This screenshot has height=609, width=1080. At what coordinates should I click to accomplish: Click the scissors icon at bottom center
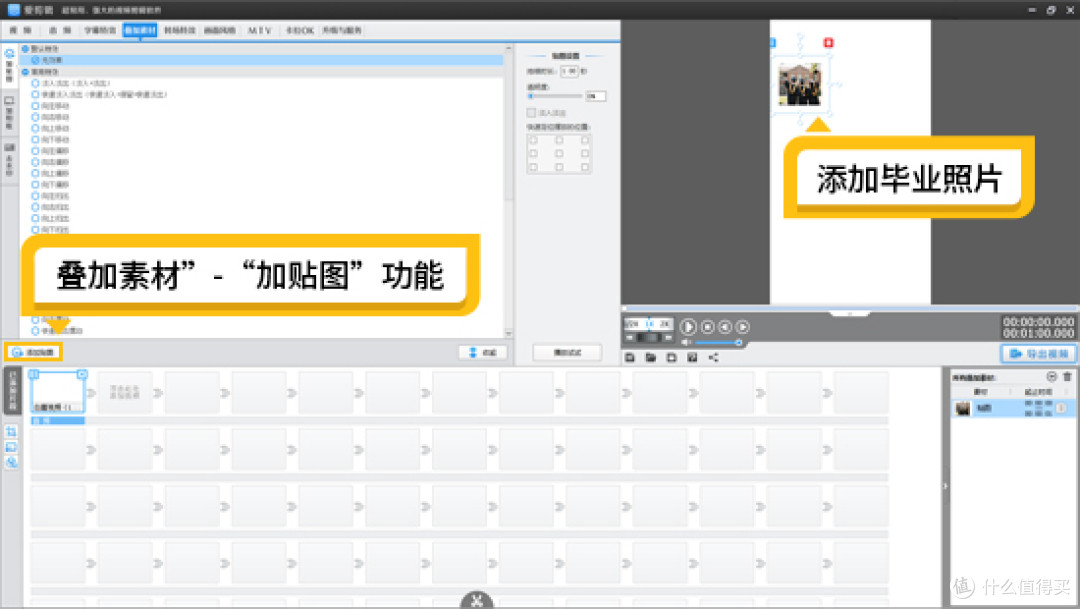coord(477,601)
